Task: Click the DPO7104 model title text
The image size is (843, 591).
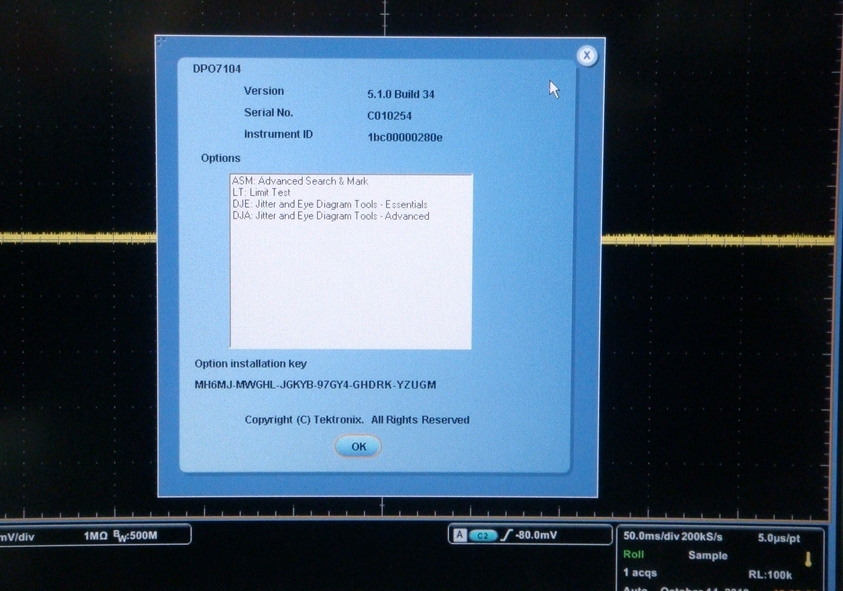Action: (x=217, y=69)
